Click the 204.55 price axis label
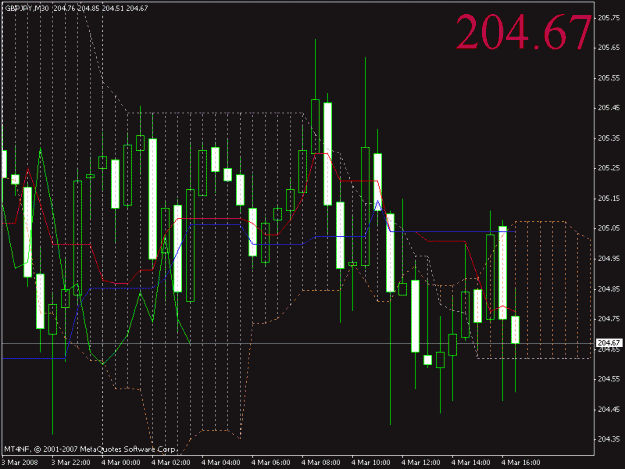 [x=609, y=379]
